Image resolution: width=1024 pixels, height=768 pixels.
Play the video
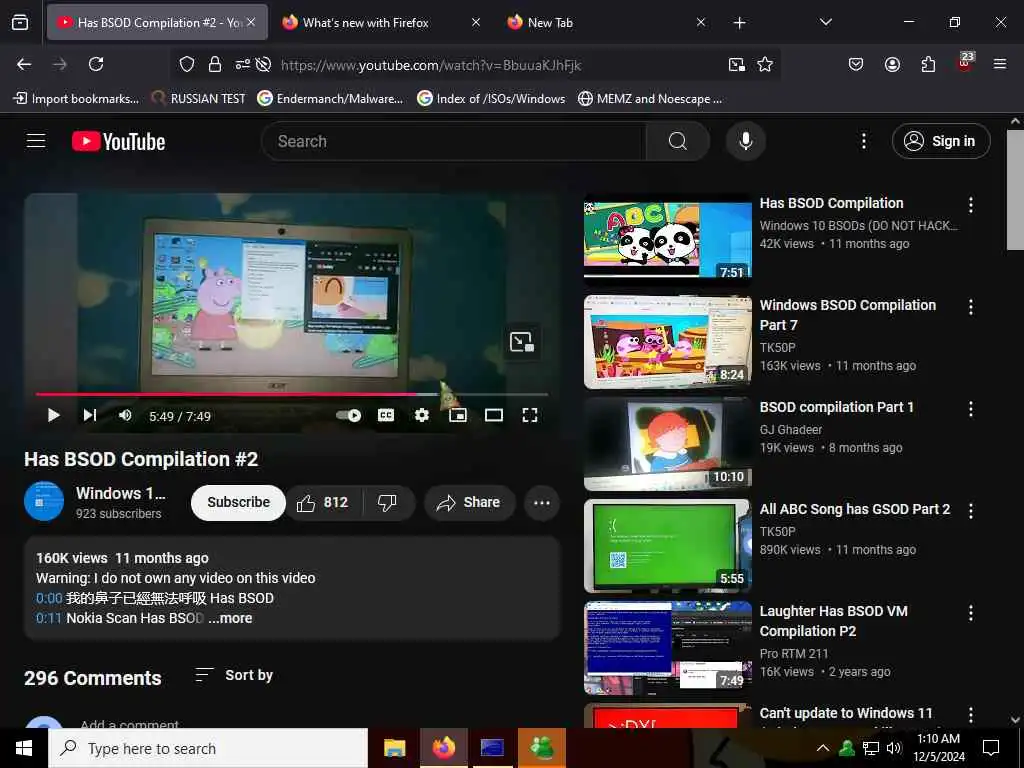(54, 415)
